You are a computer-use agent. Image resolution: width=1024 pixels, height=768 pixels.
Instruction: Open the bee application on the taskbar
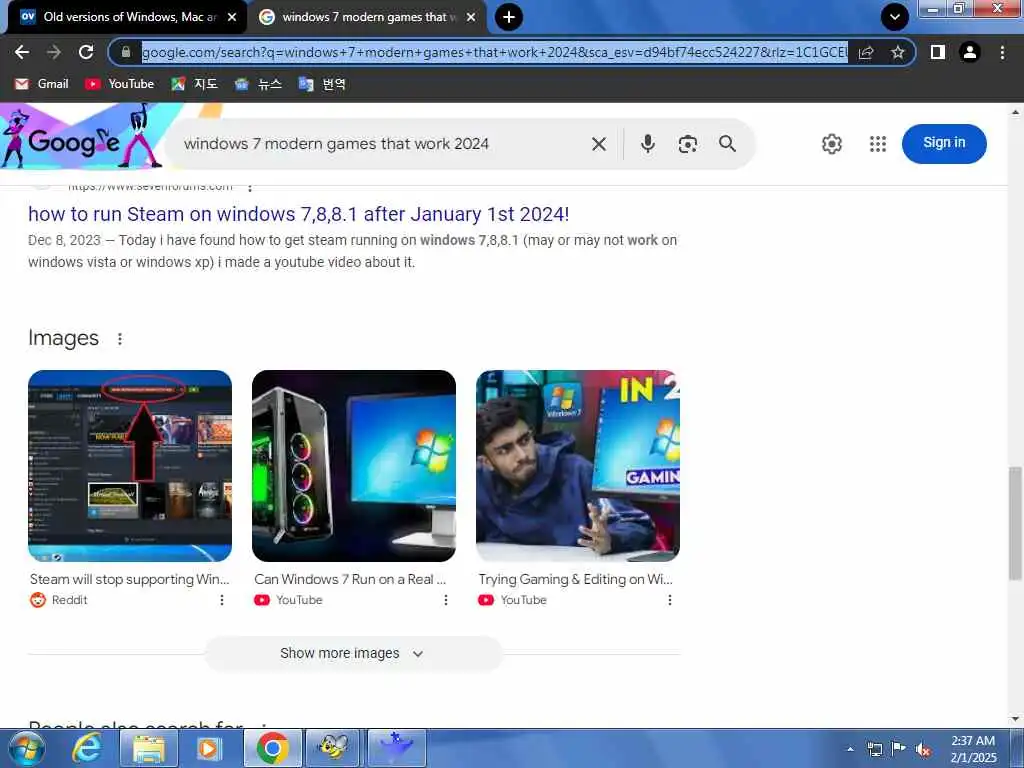coord(334,748)
